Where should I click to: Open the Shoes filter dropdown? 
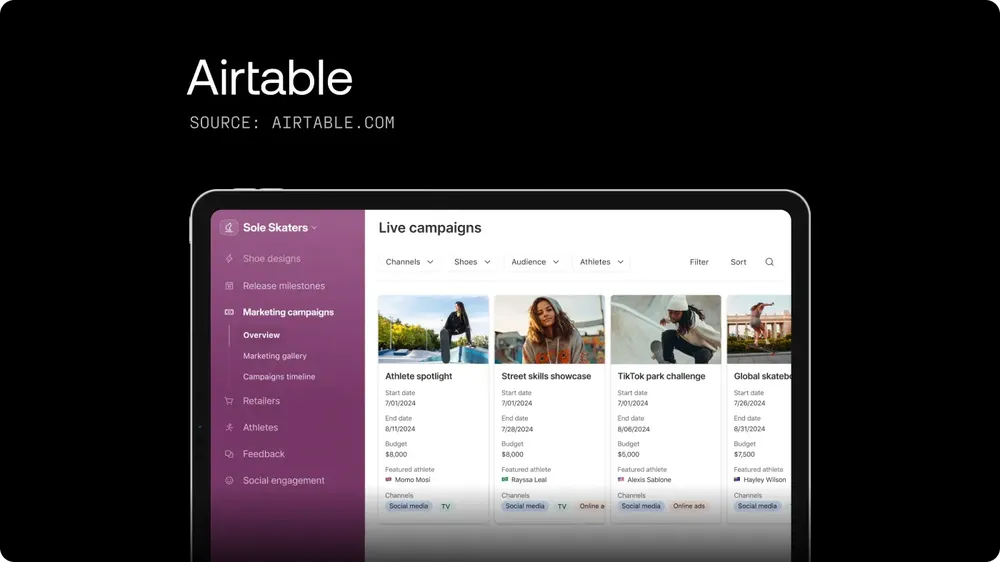click(x=472, y=262)
